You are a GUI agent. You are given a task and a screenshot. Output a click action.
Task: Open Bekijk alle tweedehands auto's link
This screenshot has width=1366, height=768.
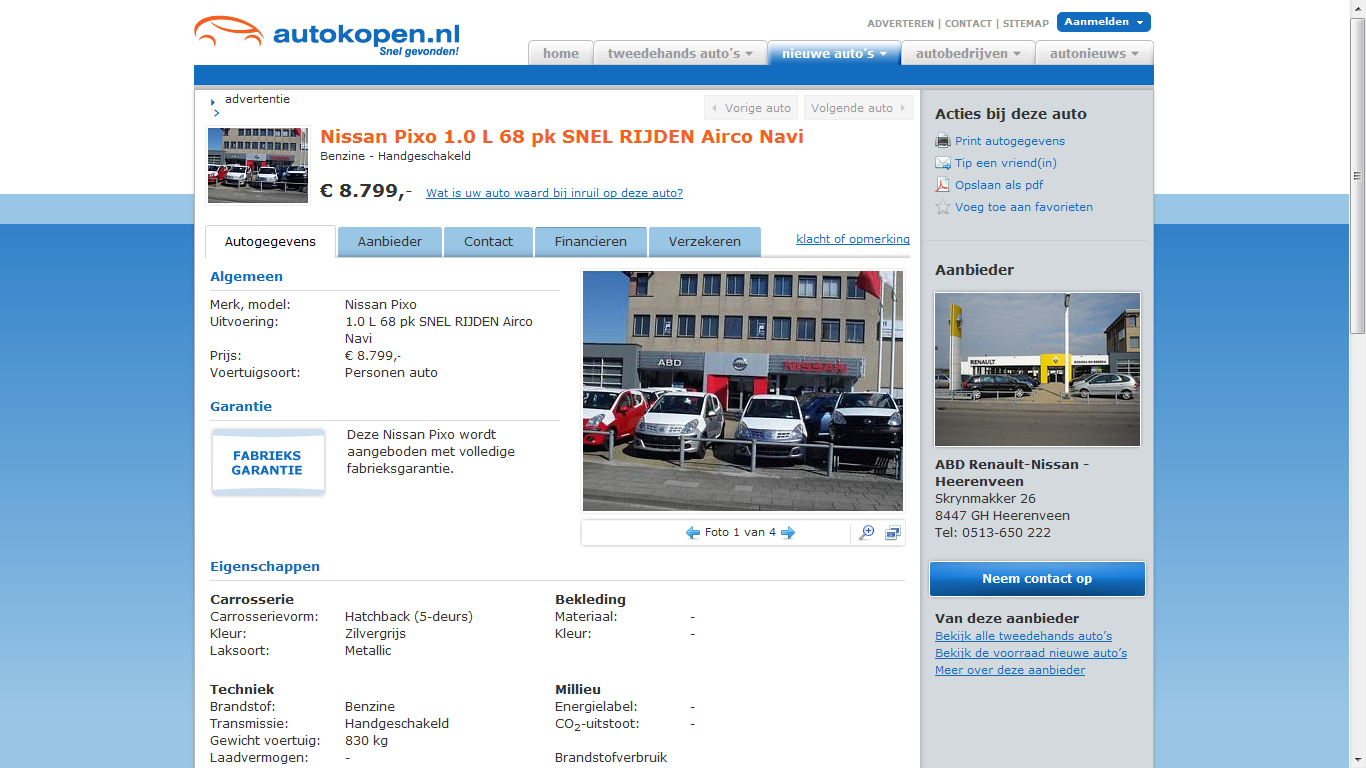pyautogui.click(x=1023, y=636)
